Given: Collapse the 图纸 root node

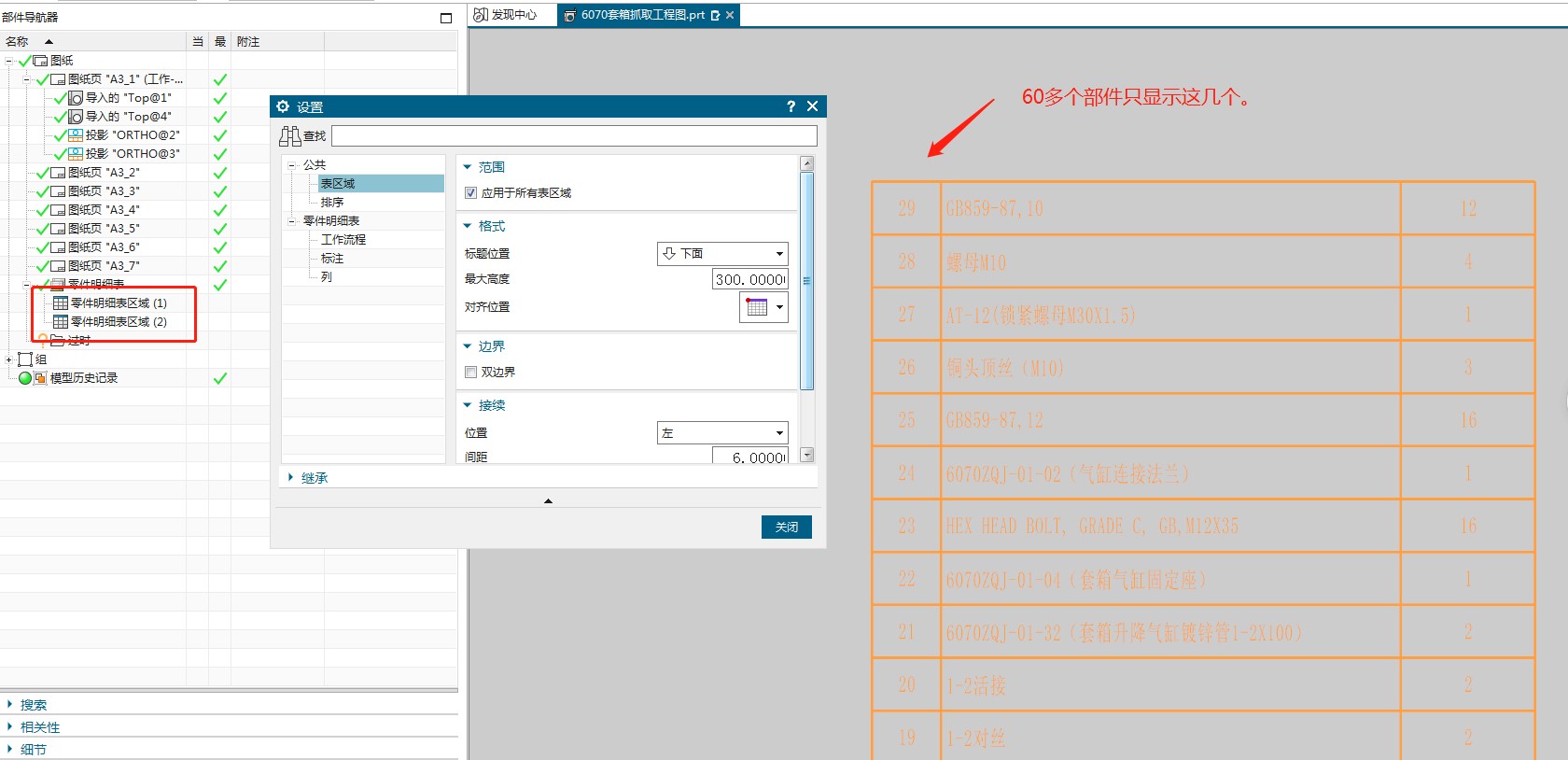Looking at the screenshot, I should [9, 61].
